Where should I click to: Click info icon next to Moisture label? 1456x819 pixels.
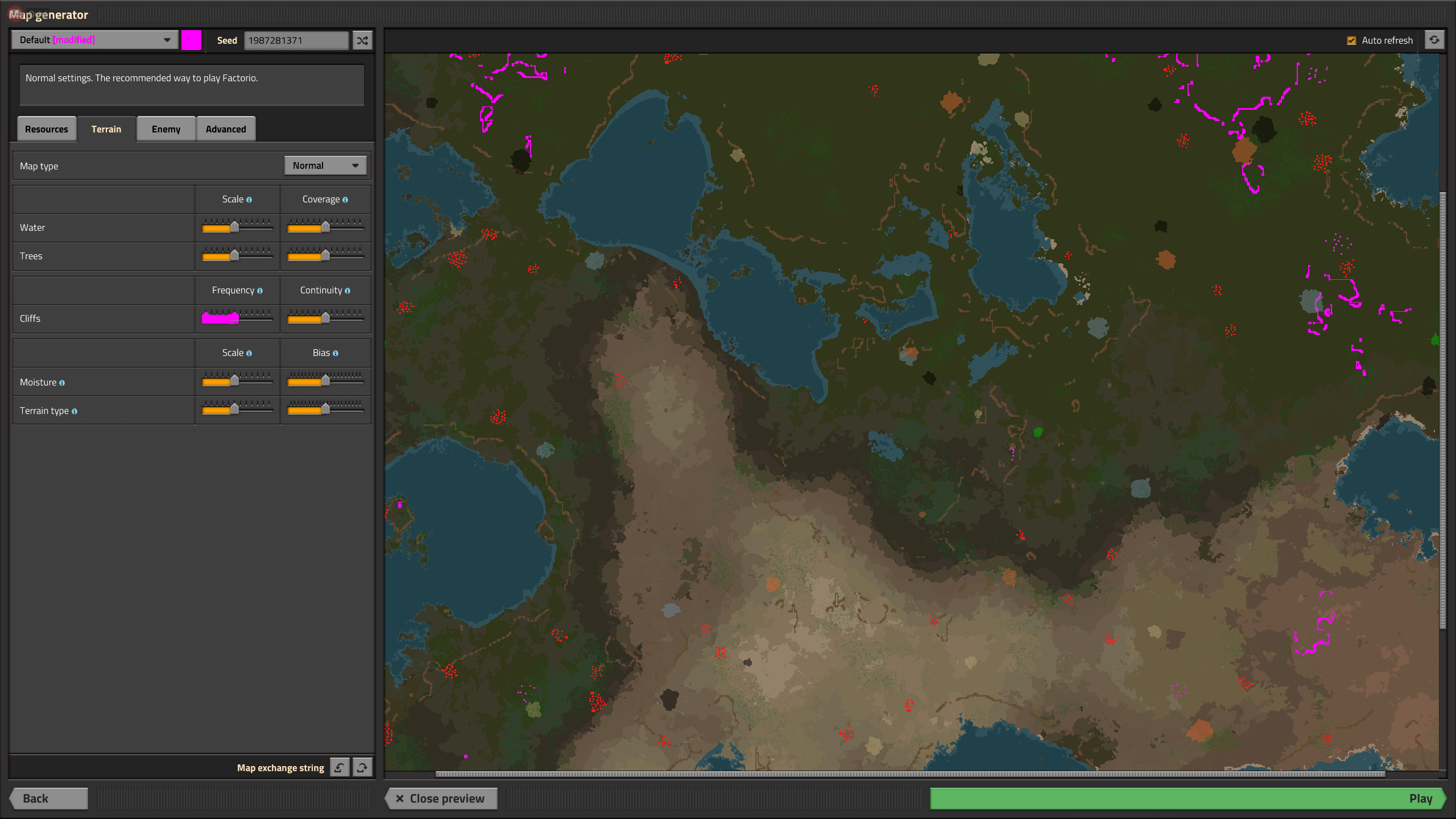(62, 383)
